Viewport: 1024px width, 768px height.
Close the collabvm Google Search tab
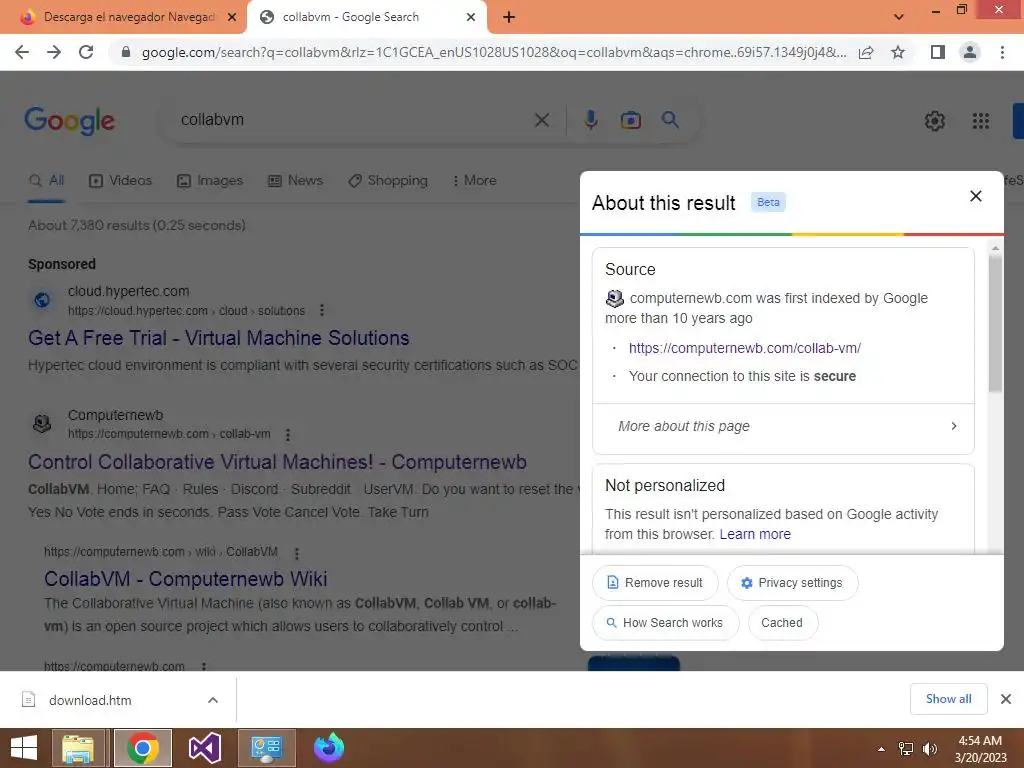pyautogui.click(x=471, y=17)
